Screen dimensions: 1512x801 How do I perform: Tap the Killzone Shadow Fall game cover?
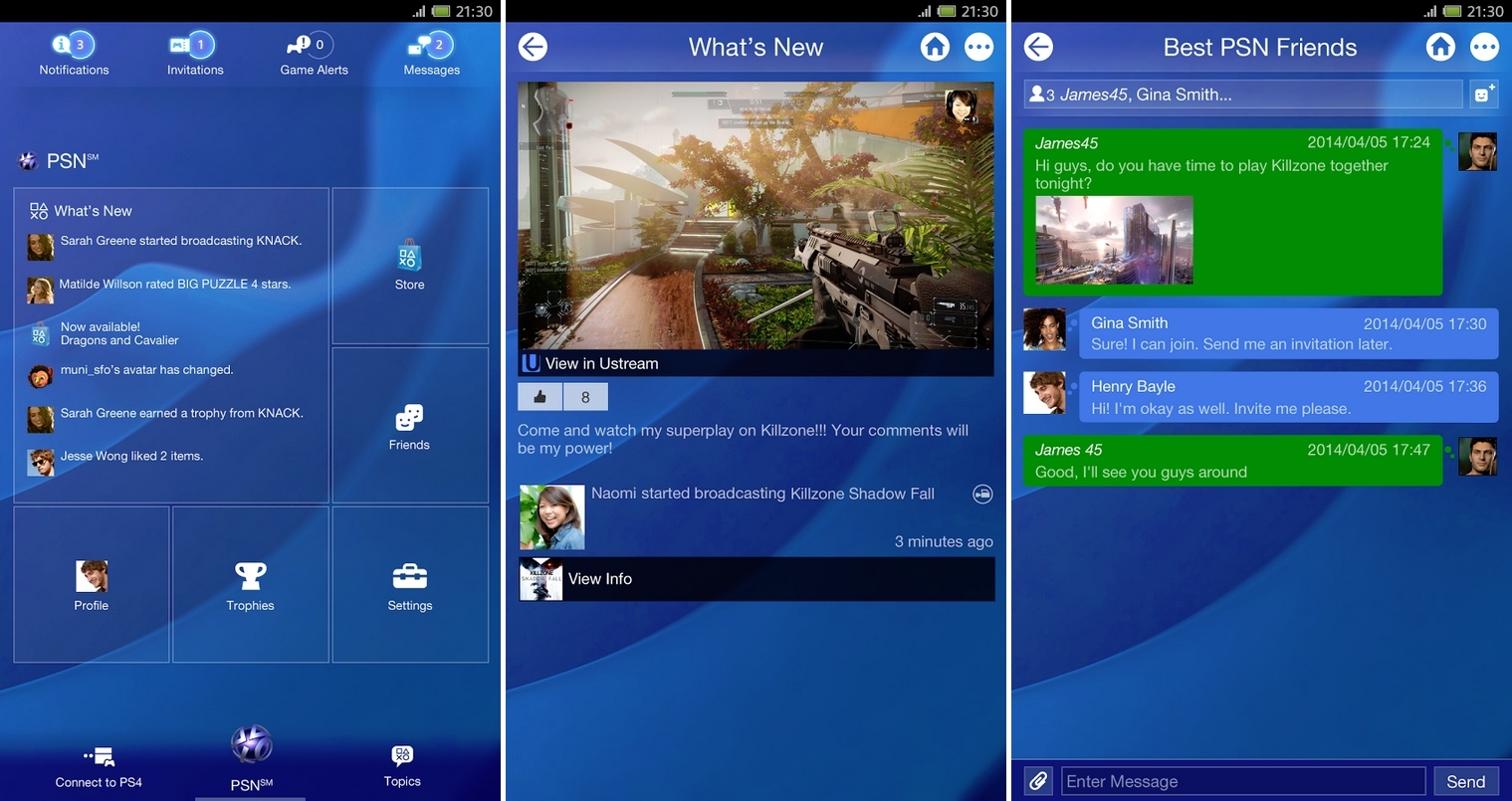click(541, 579)
